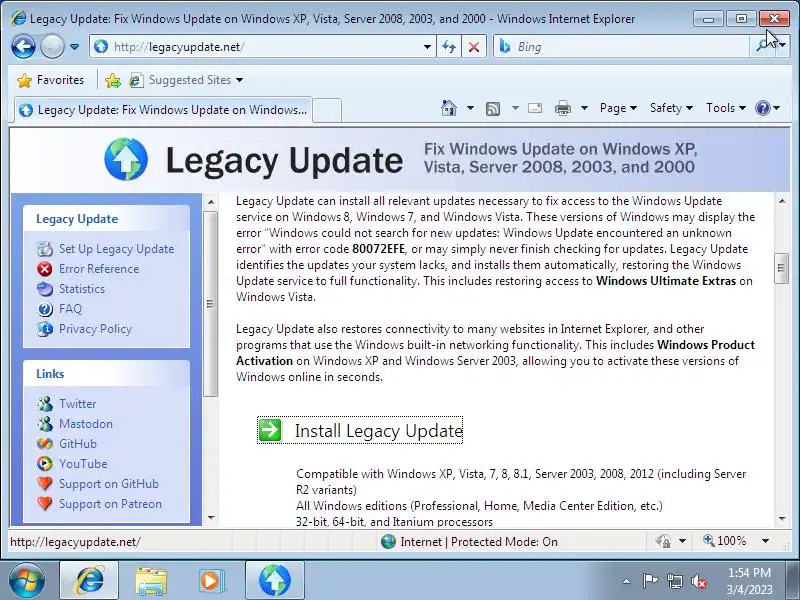800x600 pixels.
Task: Click the Forward navigation button
Action: 52,47
